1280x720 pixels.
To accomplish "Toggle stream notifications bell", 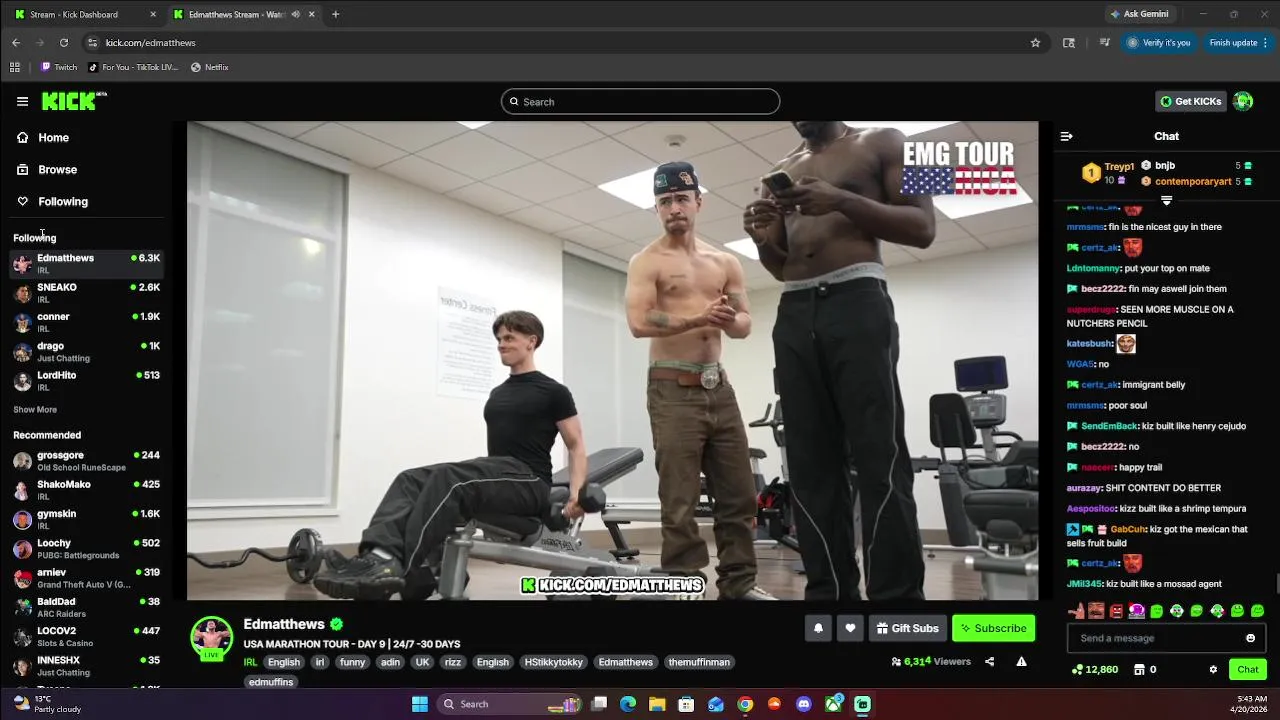I will click(x=818, y=628).
